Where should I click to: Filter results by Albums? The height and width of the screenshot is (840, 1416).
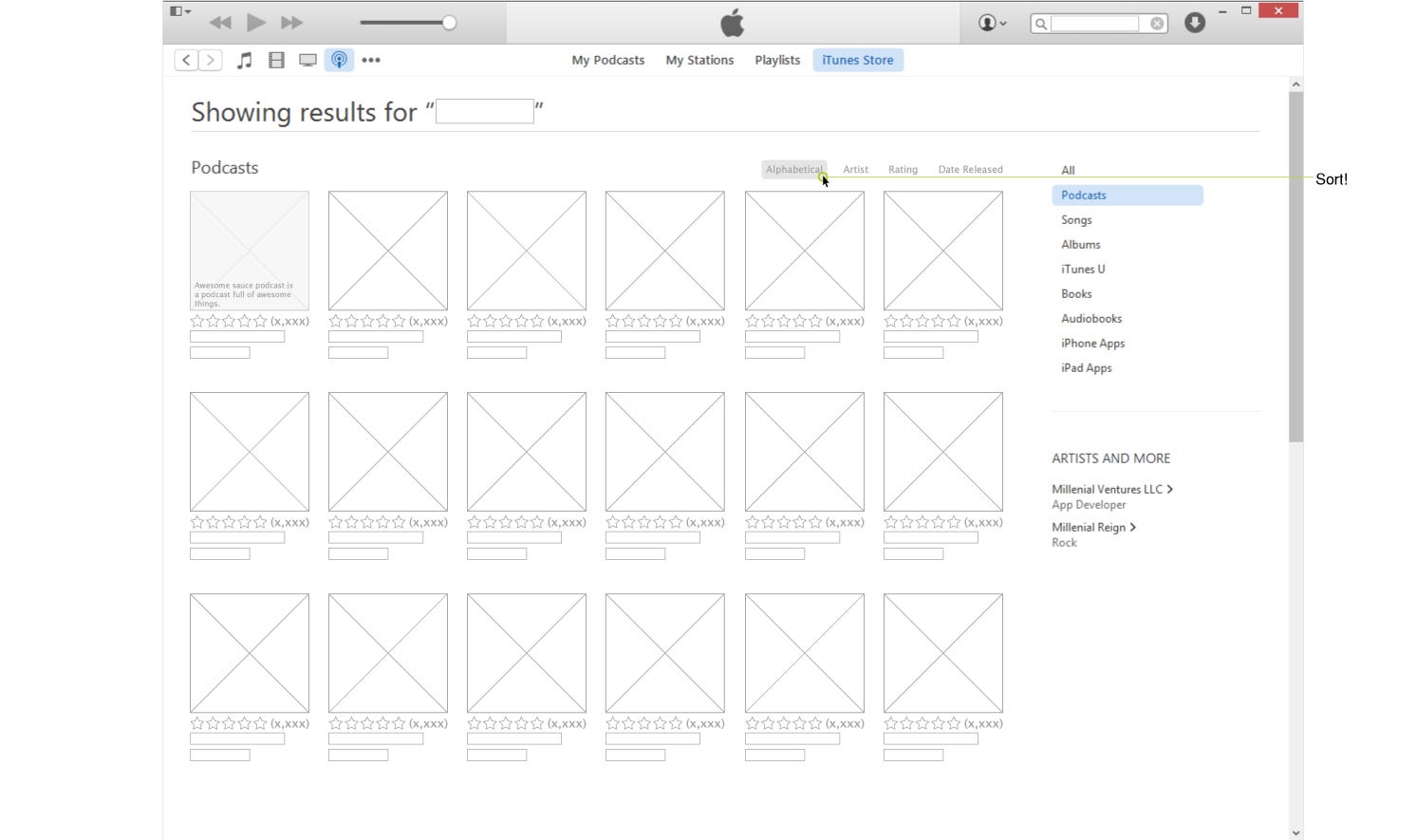click(x=1081, y=244)
